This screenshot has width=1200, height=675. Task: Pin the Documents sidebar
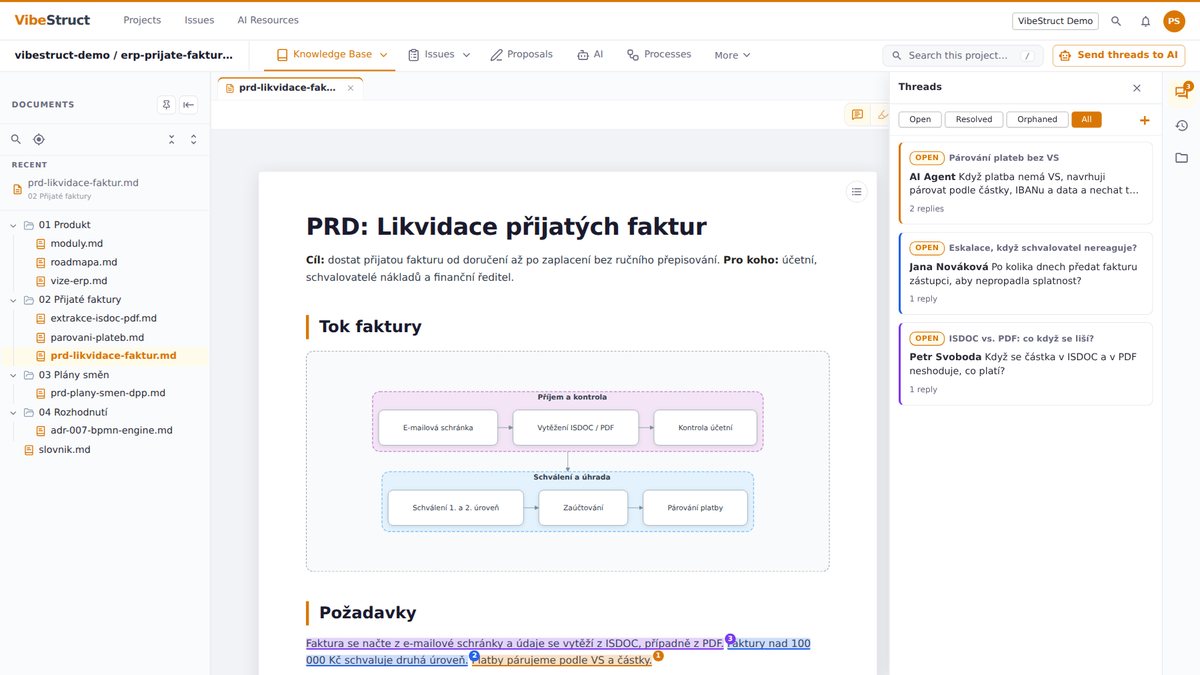[x=166, y=105]
